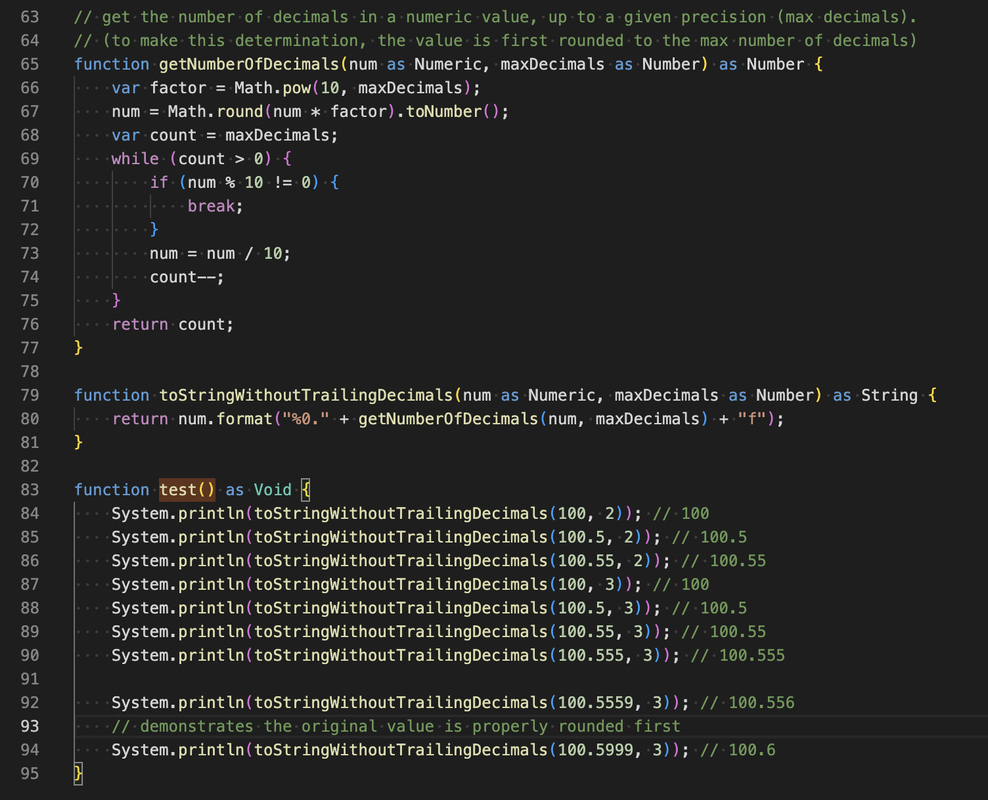Click line number 63 in gutter
This screenshot has width=988, height=800.
click(x=30, y=17)
